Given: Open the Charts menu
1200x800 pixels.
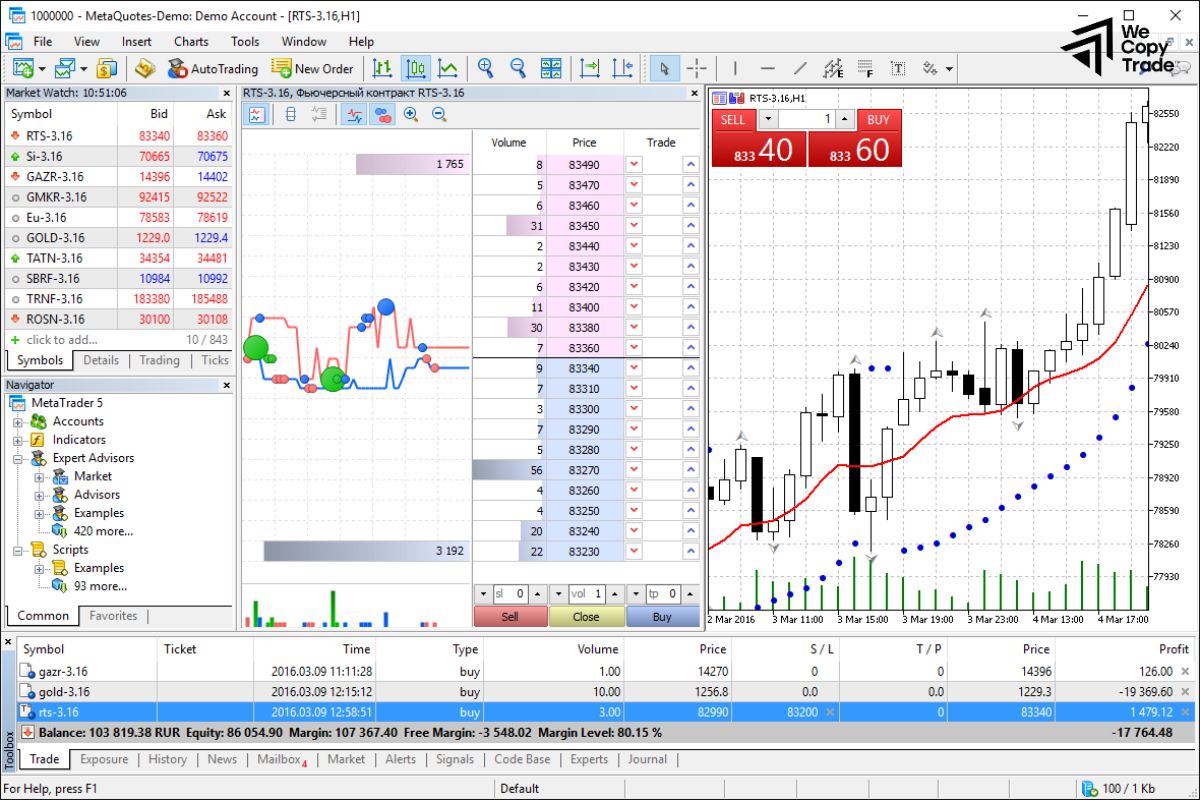Looking at the screenshot, I should click(190, 42).
